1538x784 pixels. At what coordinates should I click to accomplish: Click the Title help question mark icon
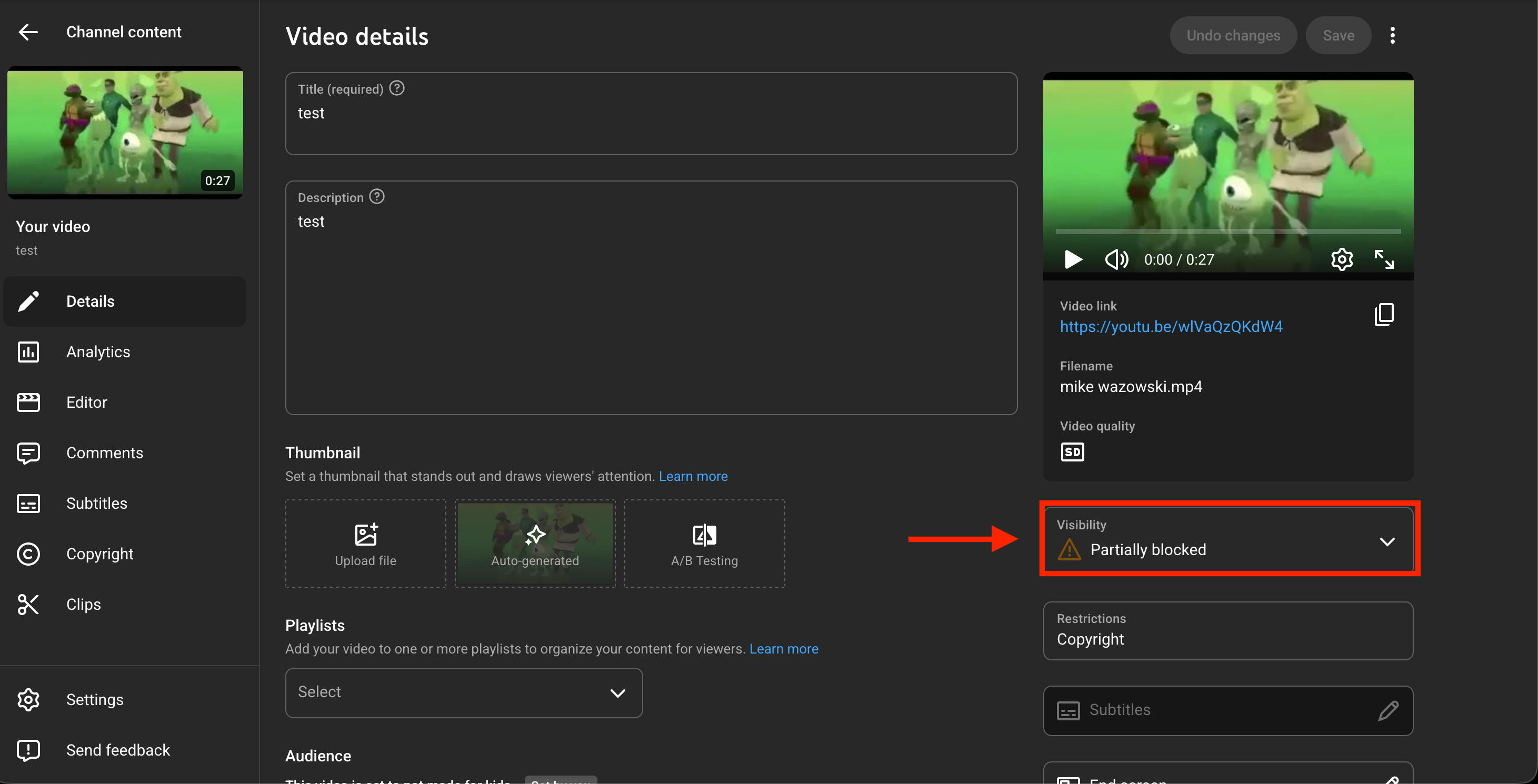[x=397, y=88]
